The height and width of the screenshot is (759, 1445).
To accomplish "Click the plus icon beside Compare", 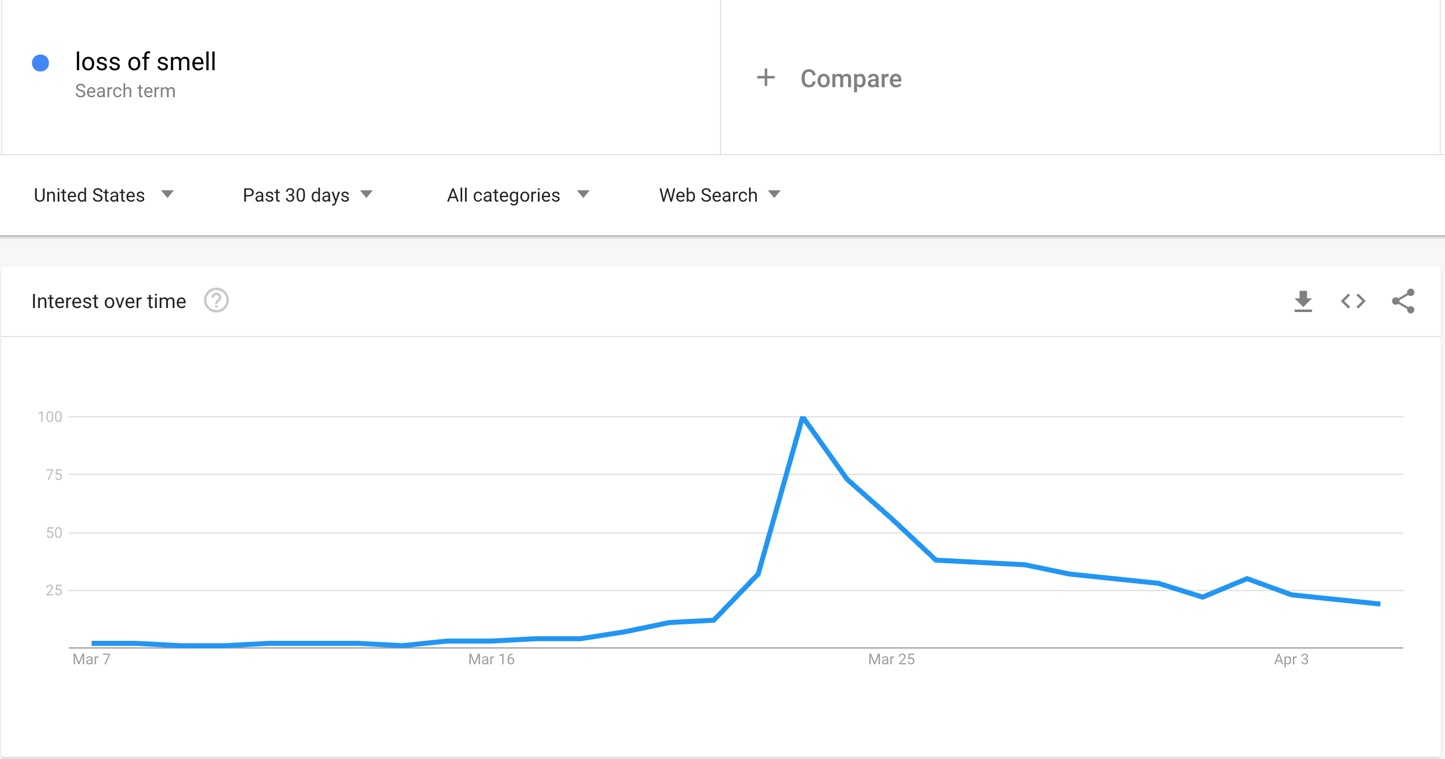I will (765, 78).
